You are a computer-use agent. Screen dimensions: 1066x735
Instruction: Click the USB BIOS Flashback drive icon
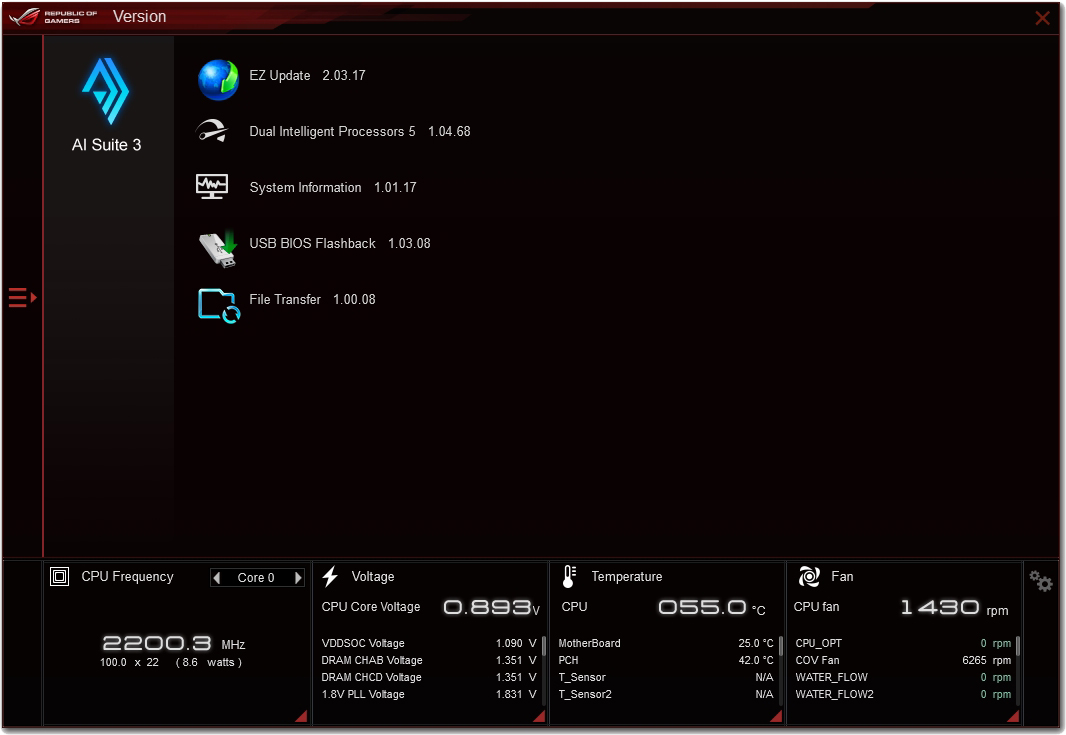[218, 248]
